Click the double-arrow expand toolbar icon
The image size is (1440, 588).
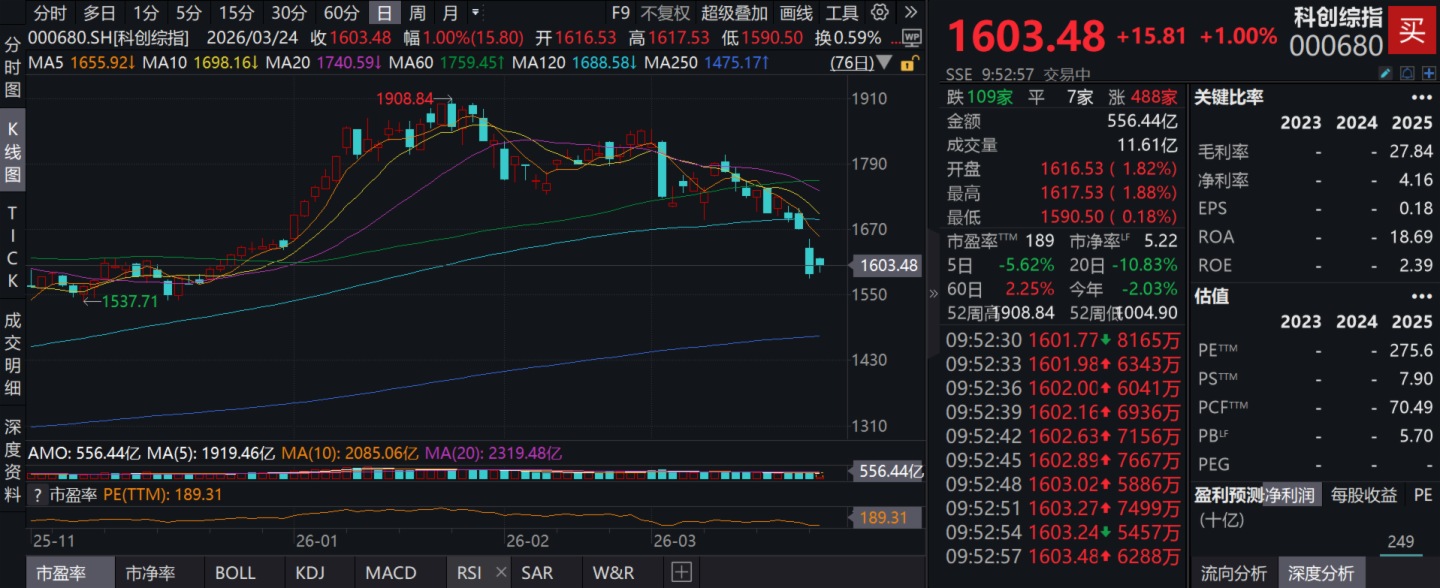(910, 13)
